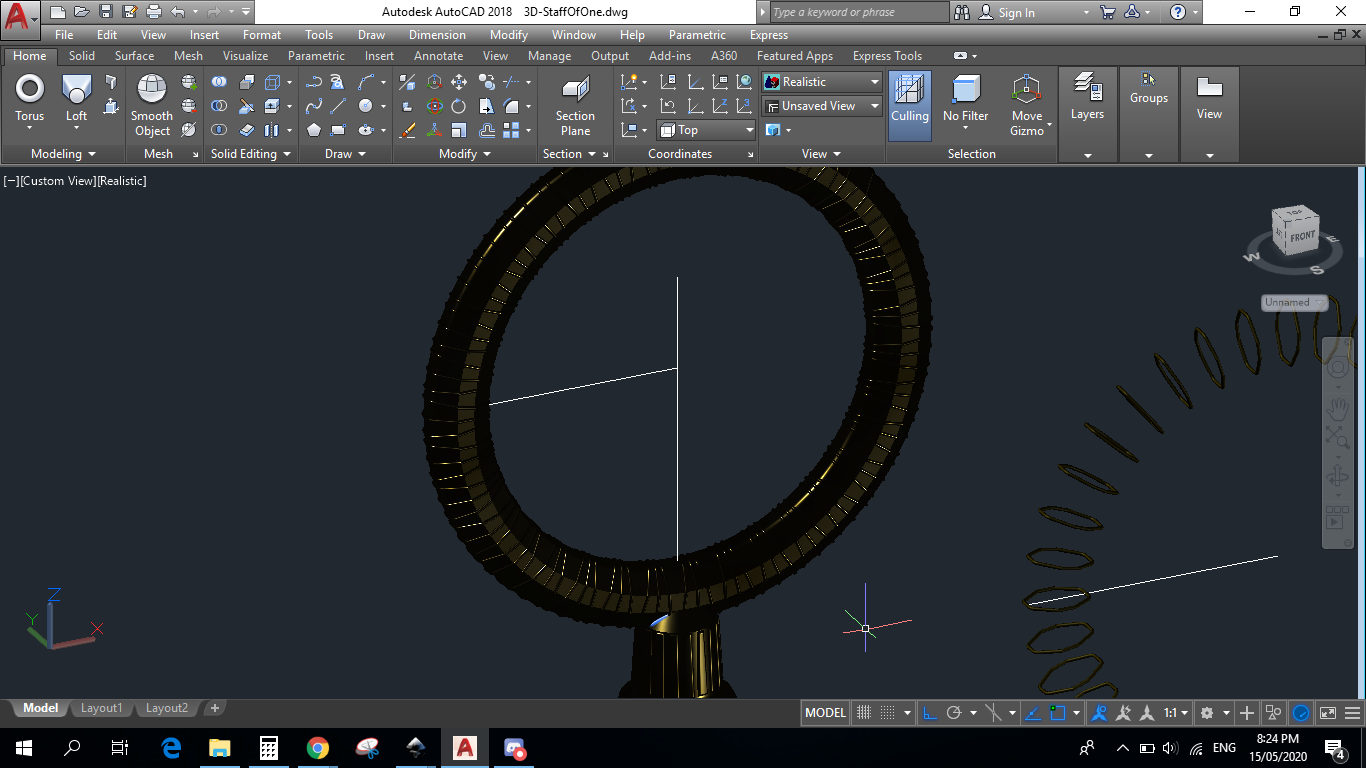Toggle Polar Tracking in status bar
Screen dimensions: 1366x768
point(954,713)
